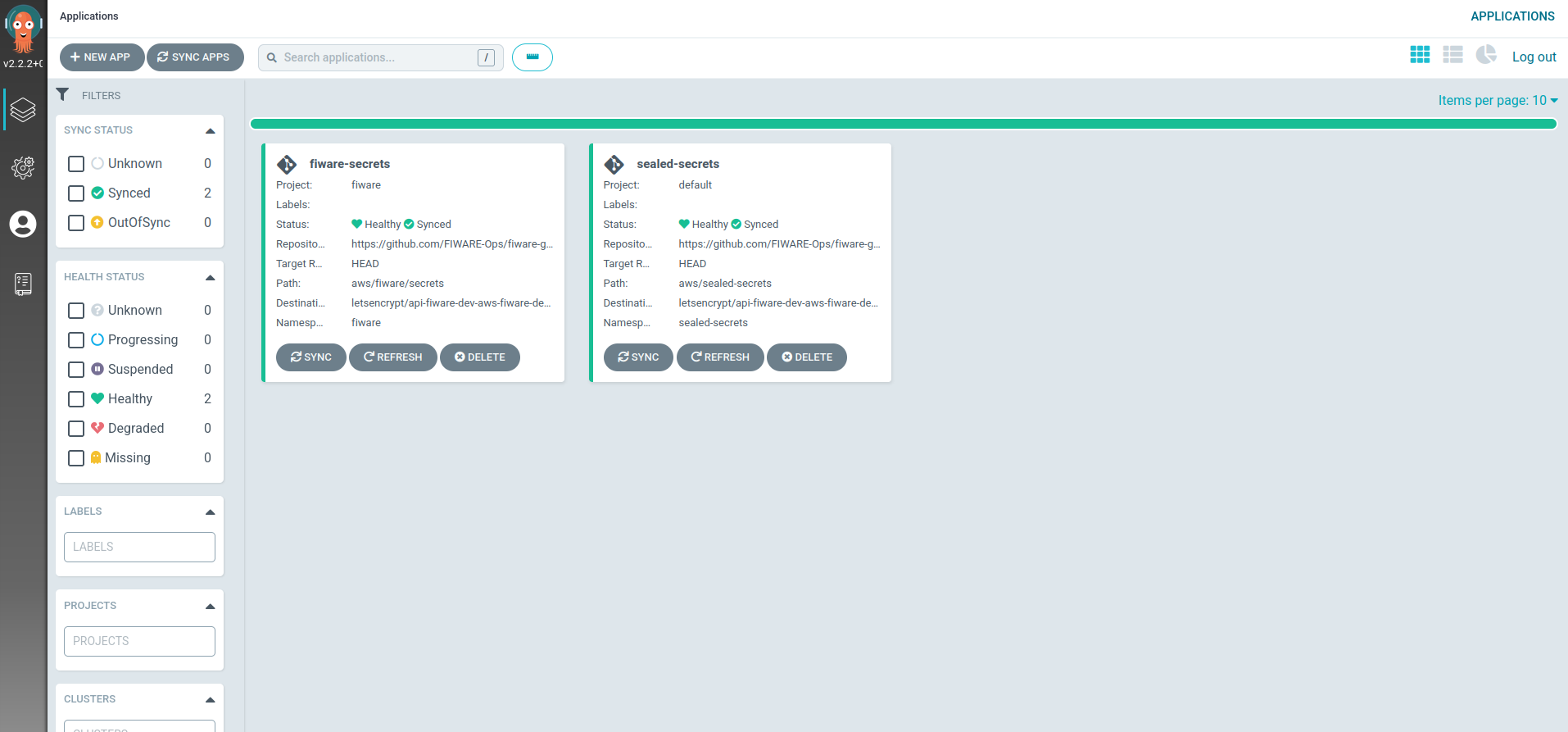
Task: Open Items per page dropdown
Action: (1498, 100)
